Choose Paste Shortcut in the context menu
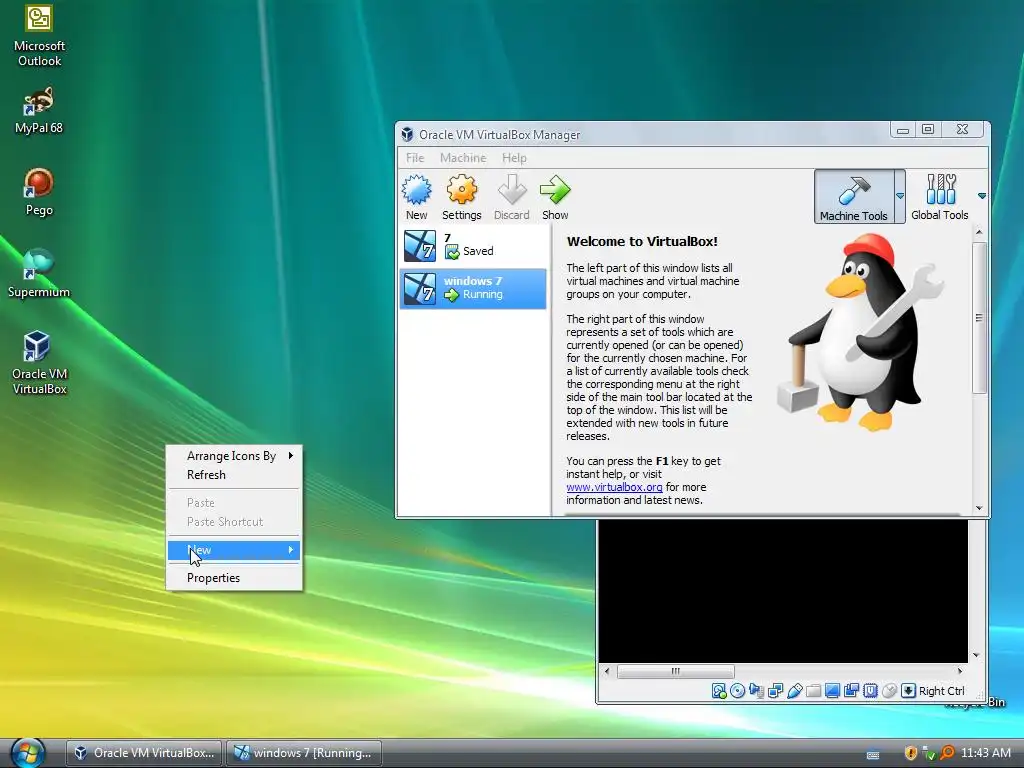 click(234, 522)
